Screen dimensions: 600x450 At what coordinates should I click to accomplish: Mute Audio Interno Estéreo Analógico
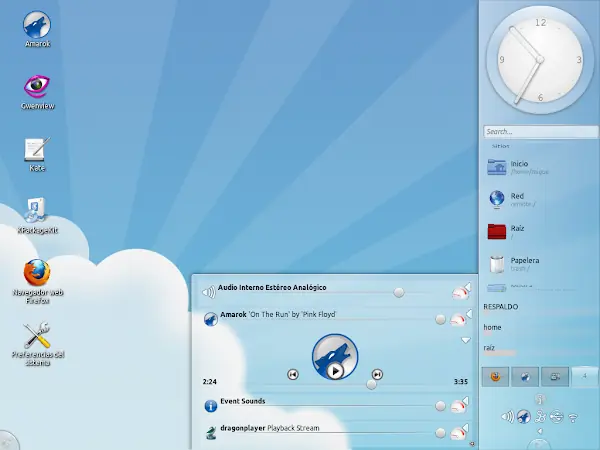(x=459, y=293)
